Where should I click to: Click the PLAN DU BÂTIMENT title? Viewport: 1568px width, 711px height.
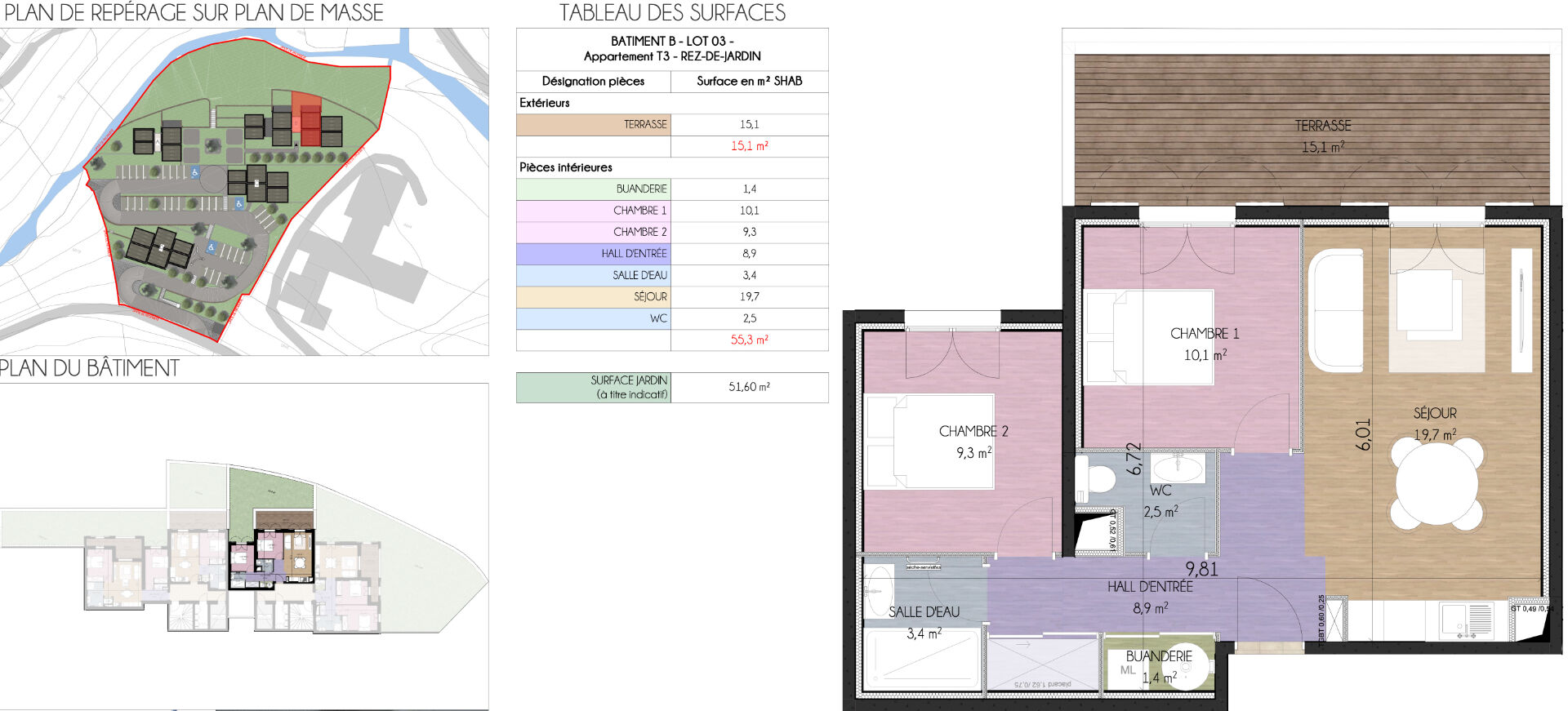coord(89,369)
